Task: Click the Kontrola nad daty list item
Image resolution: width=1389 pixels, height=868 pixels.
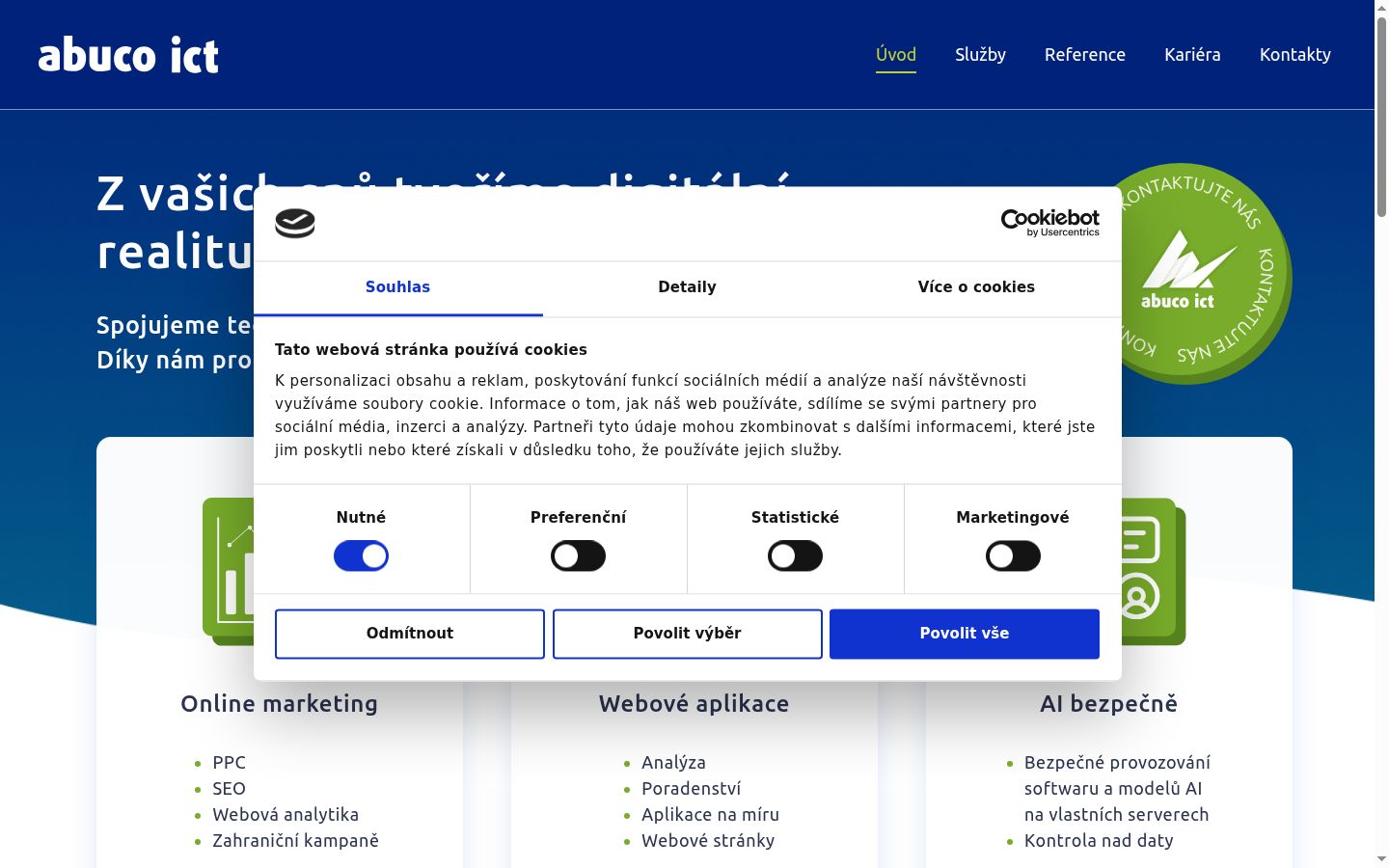Action: (x=1099, y=841)
